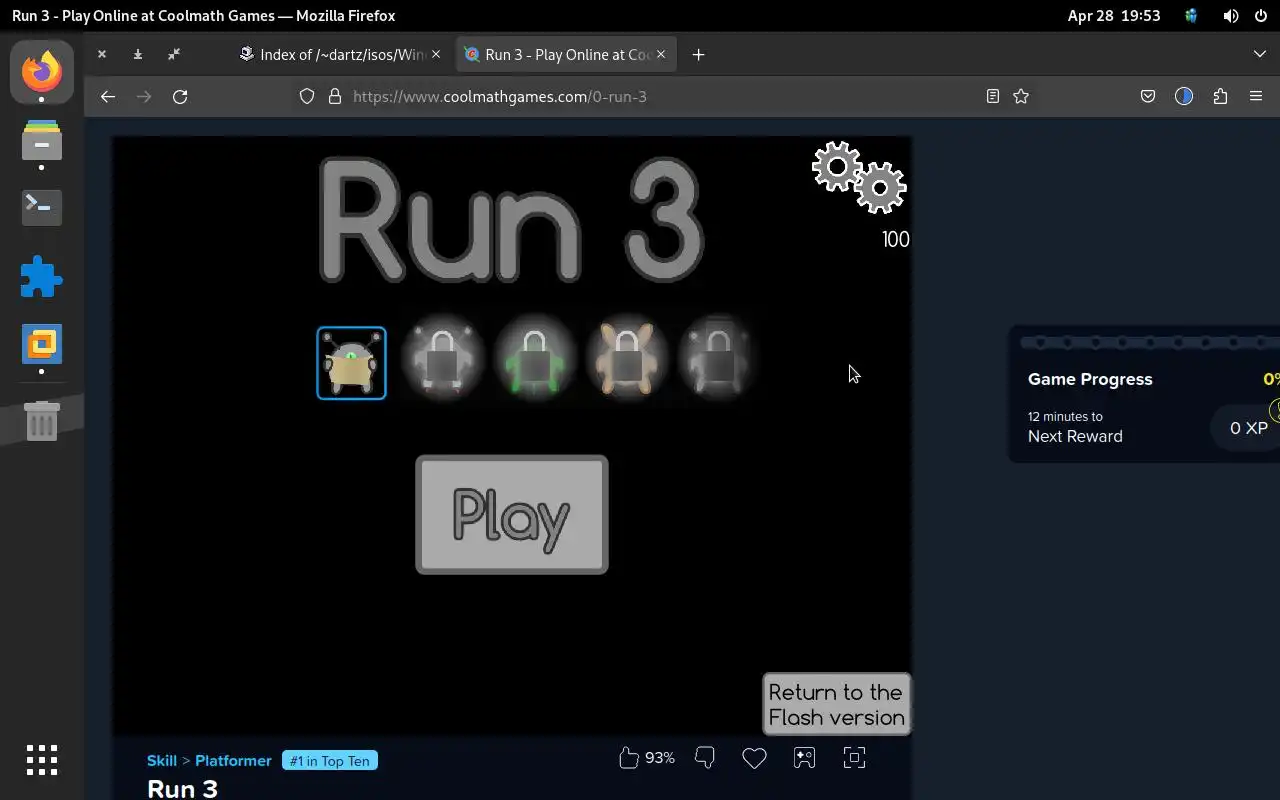Go back to previous page
Image resolution: width=1280 pixels, height=800 pixels.
pyautogui.click(x=108, y=97)
